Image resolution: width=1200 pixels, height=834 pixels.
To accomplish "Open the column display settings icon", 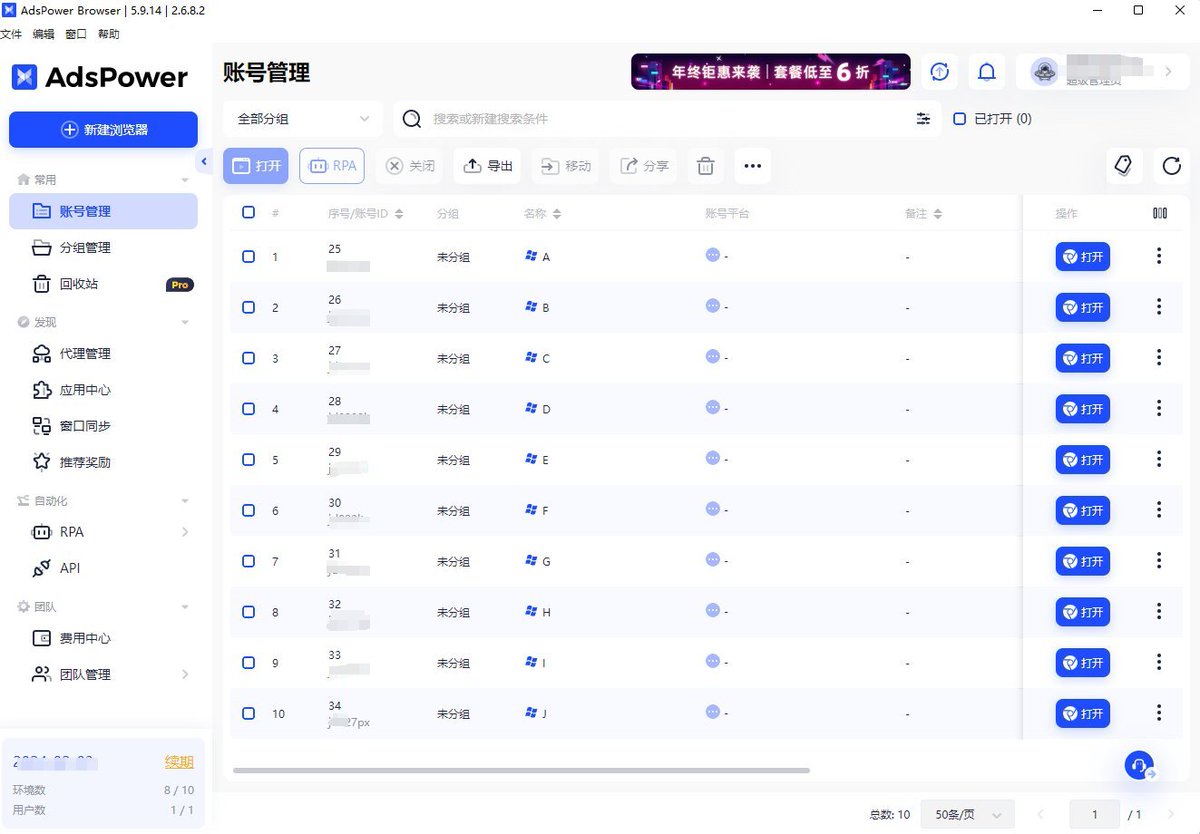I will coord(1159,212).
